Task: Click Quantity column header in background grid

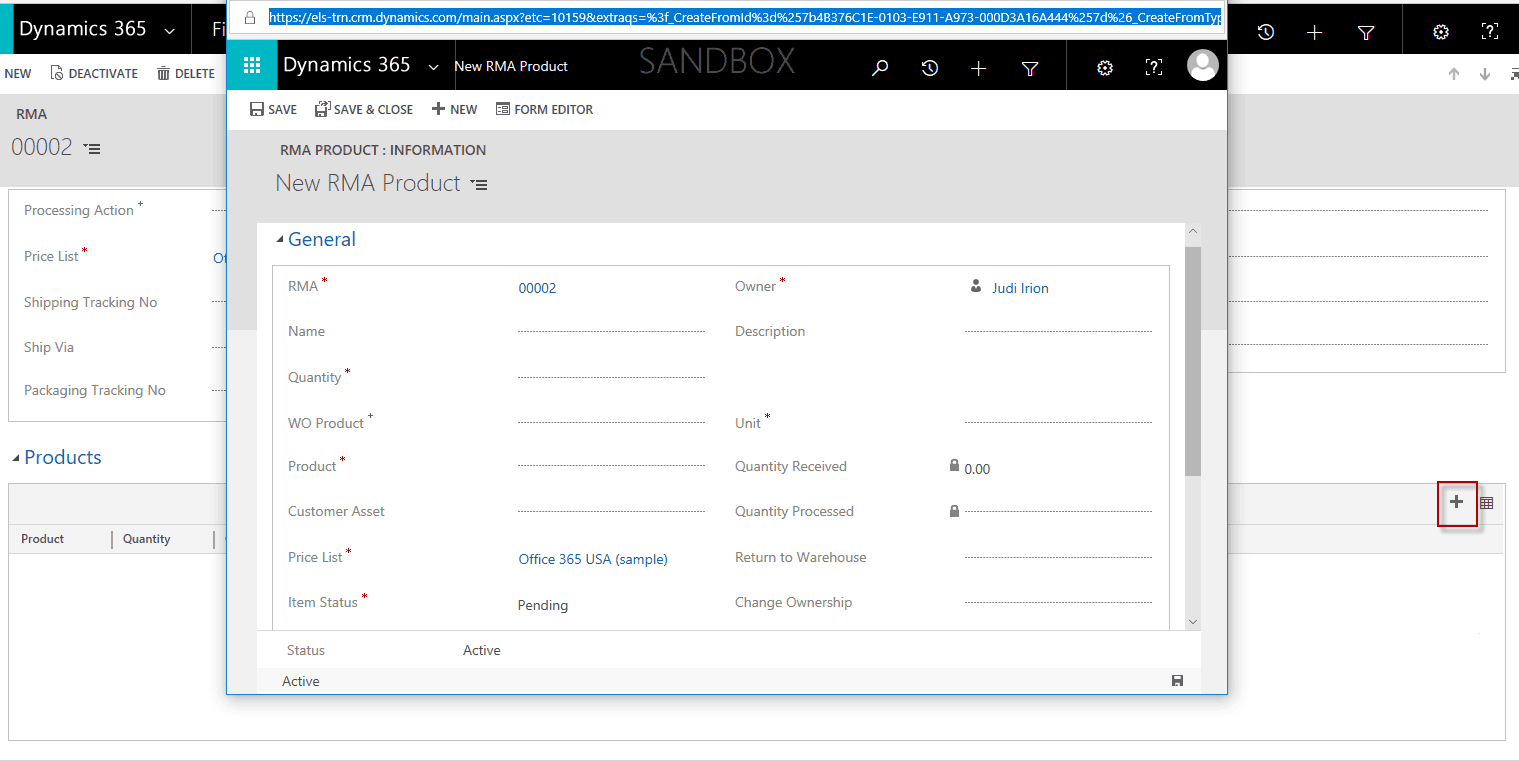Action: pos(147,539)
